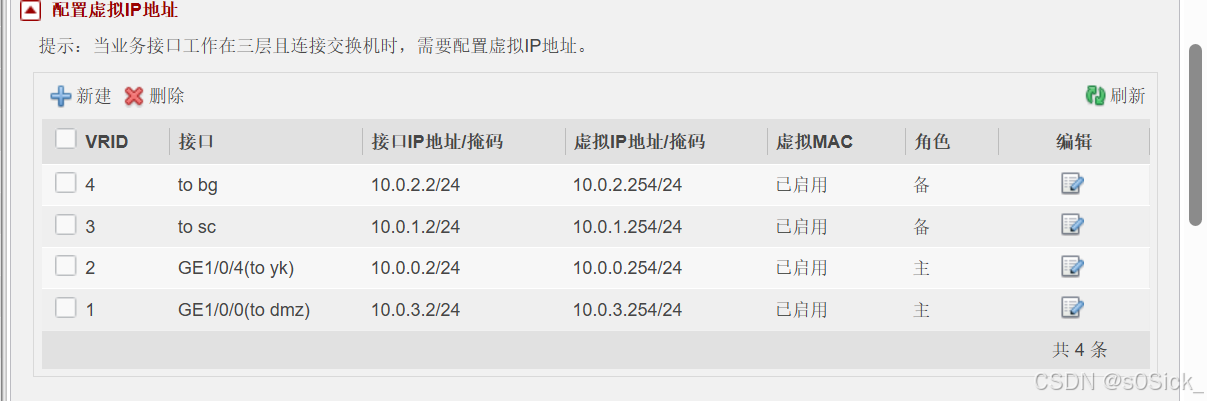Edit the GE1/0/4(to yk) entry
This screenshot has height=401, width=1208.
[x=1072, y=266]
